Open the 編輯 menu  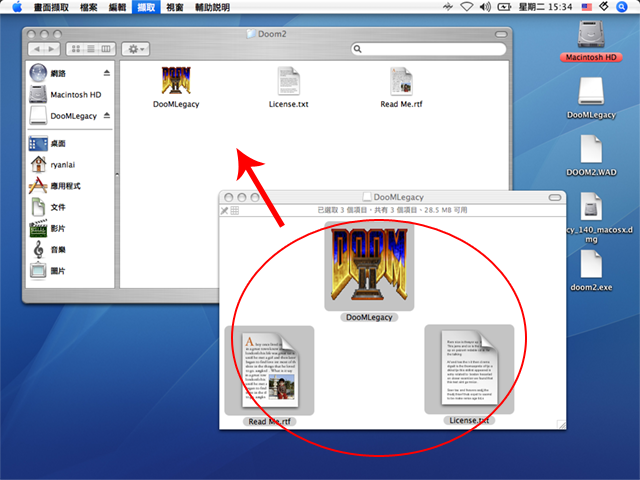coord(118,7)
